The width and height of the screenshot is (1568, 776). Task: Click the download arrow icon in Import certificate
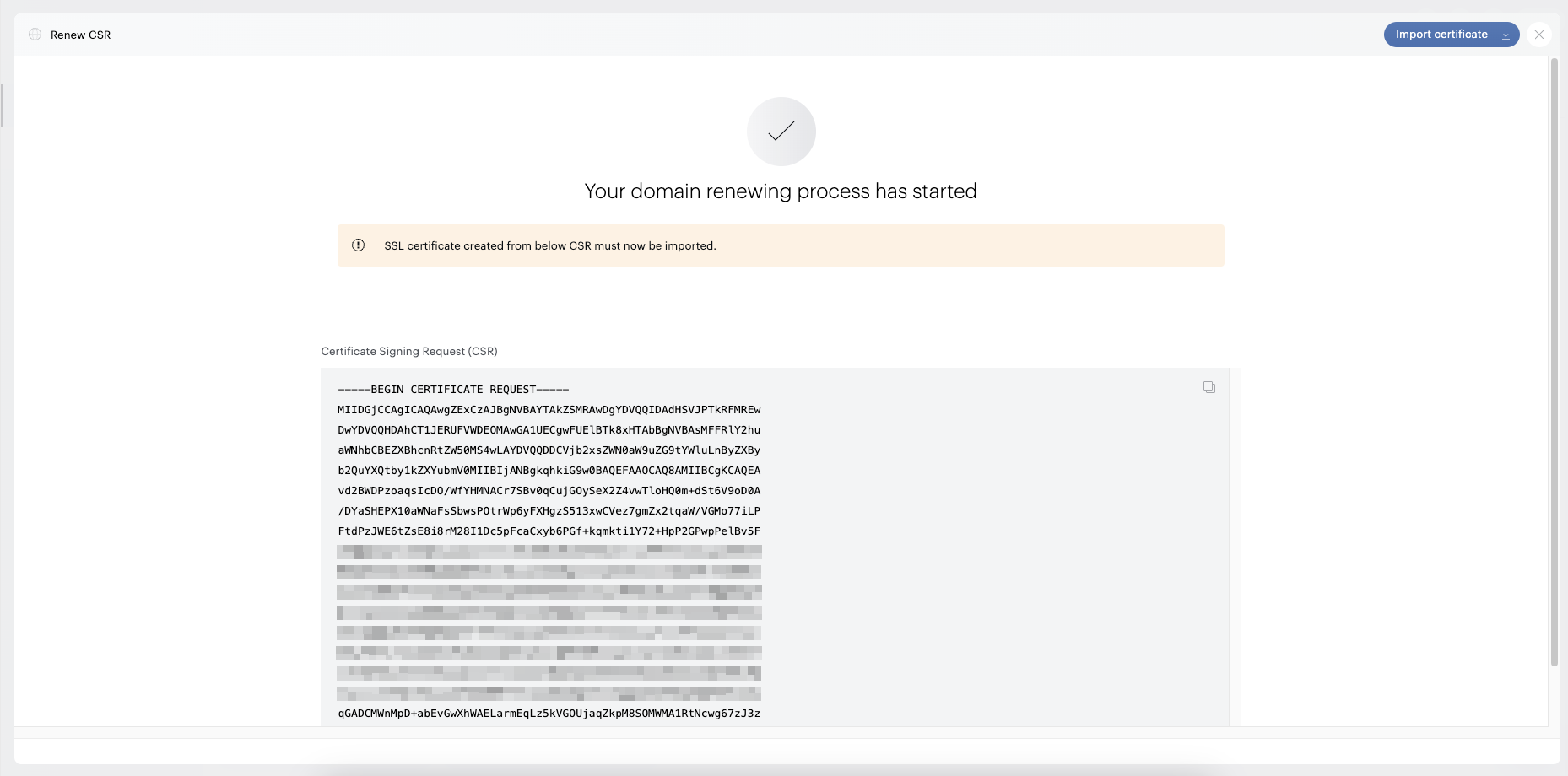click(1506, 35)
